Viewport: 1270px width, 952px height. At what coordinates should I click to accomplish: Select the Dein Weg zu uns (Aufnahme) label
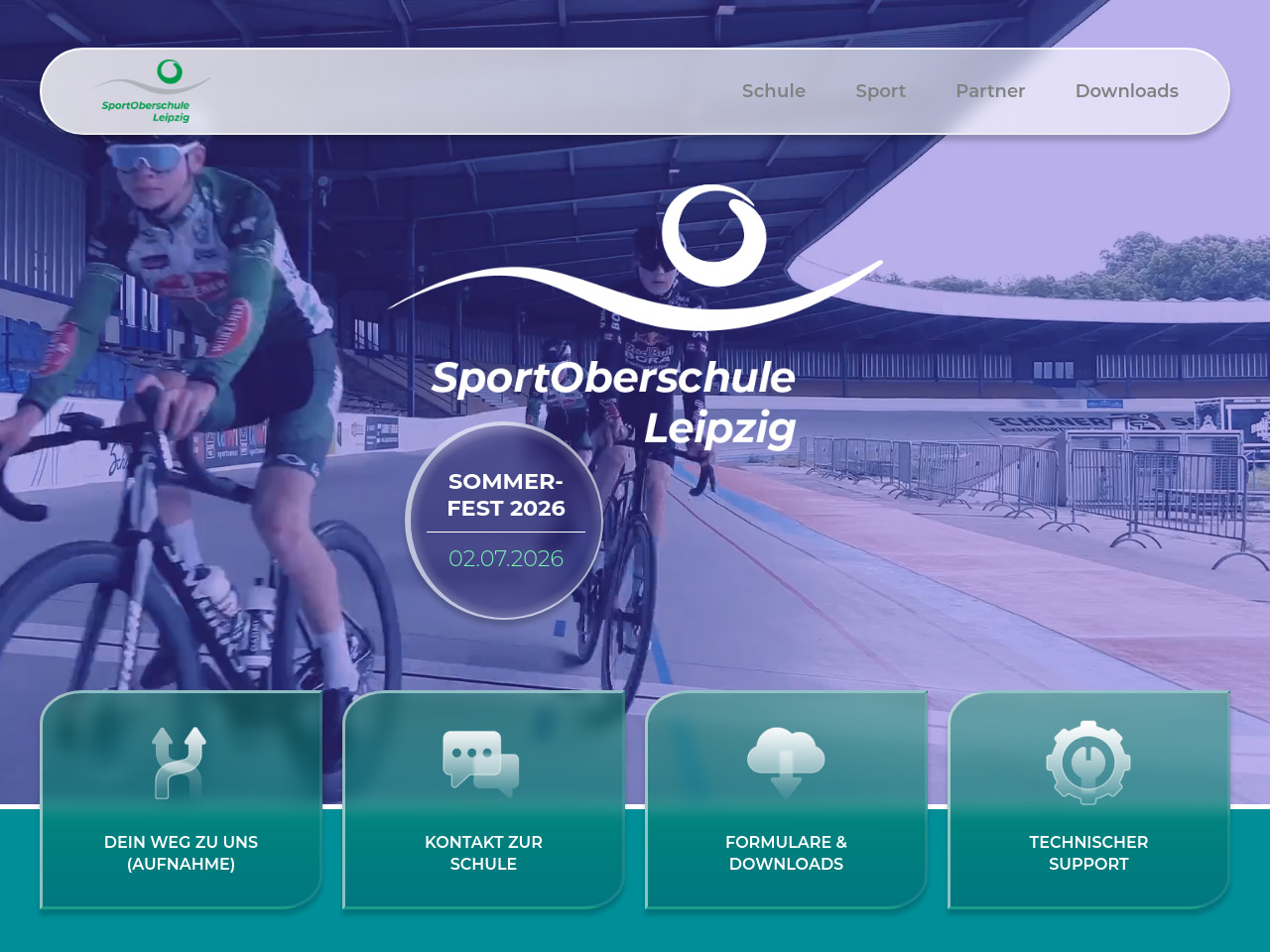181,853
